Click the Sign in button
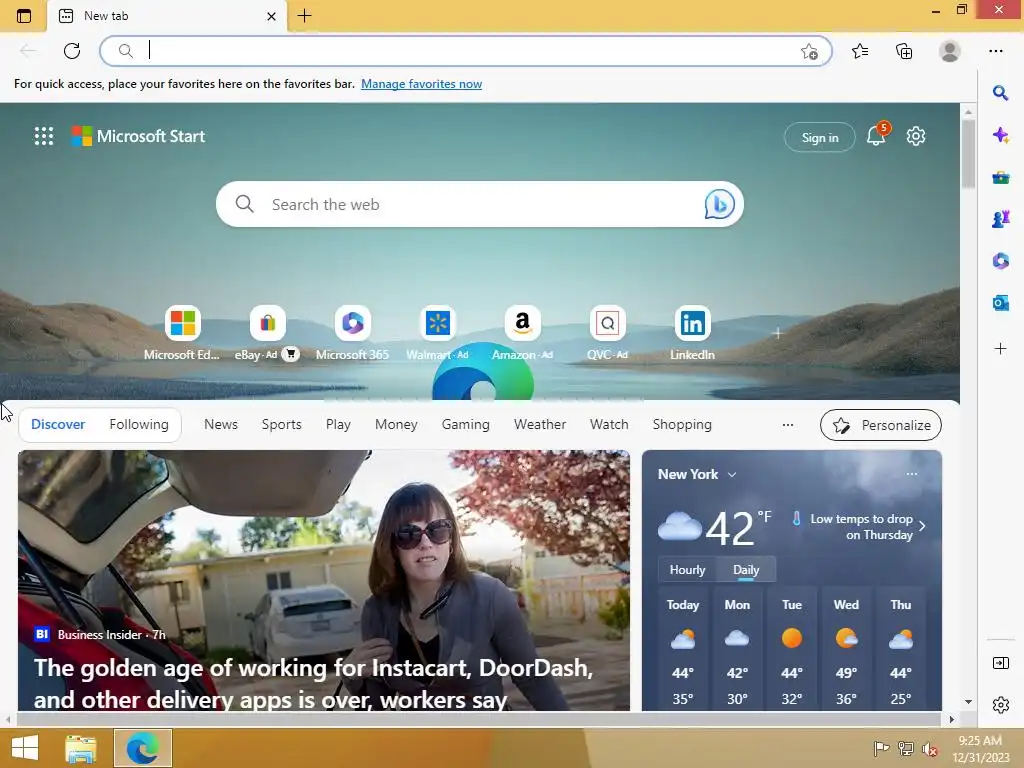Image resolution: width=1024 pixels, height=768 pixels. pos(820,137)
